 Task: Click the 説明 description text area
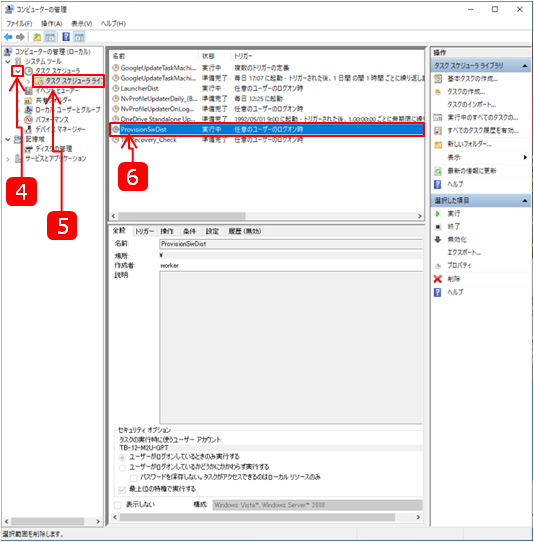[x=291, y=347]
